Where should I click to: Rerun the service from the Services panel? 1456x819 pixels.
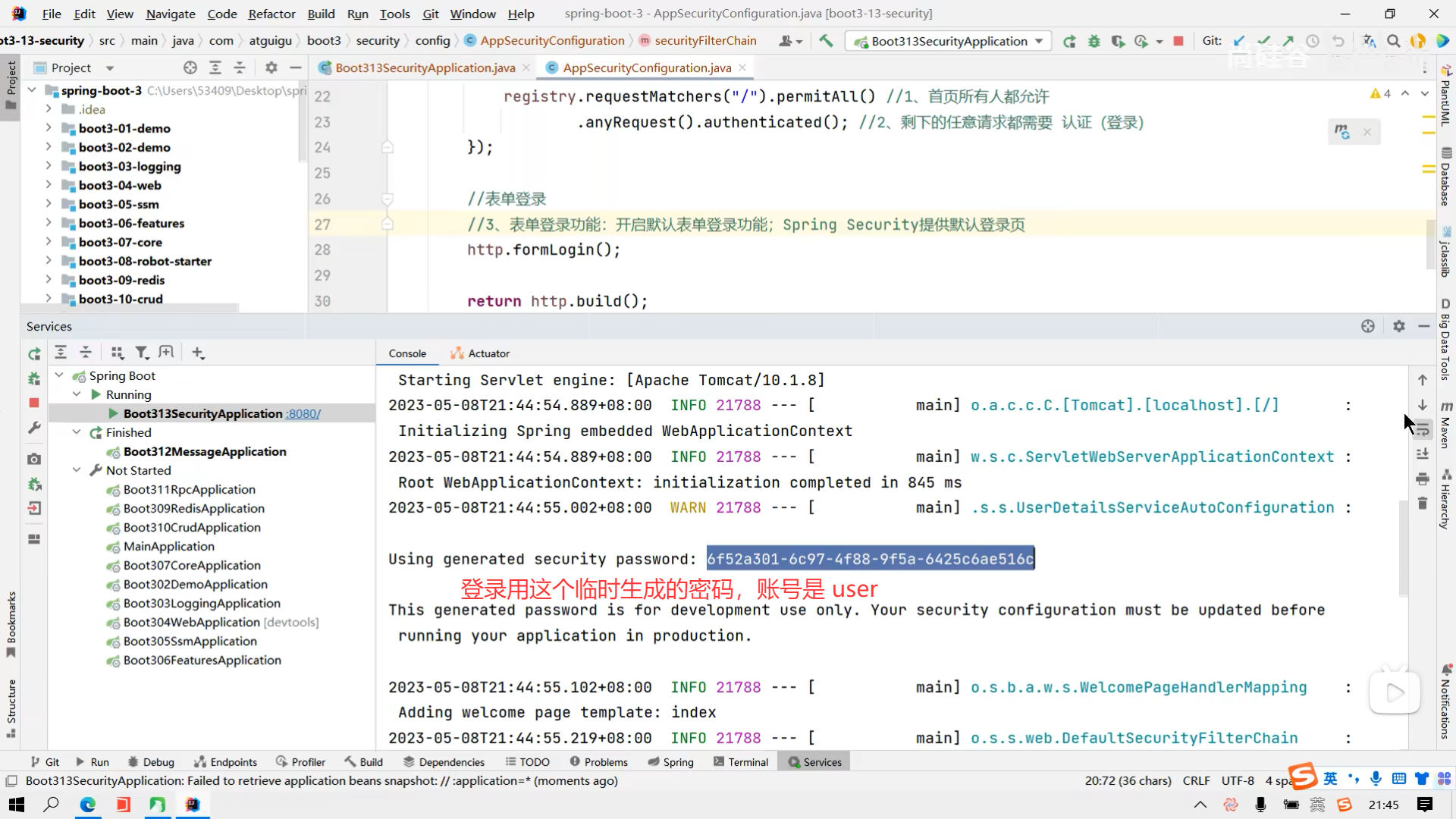(34, 354)
